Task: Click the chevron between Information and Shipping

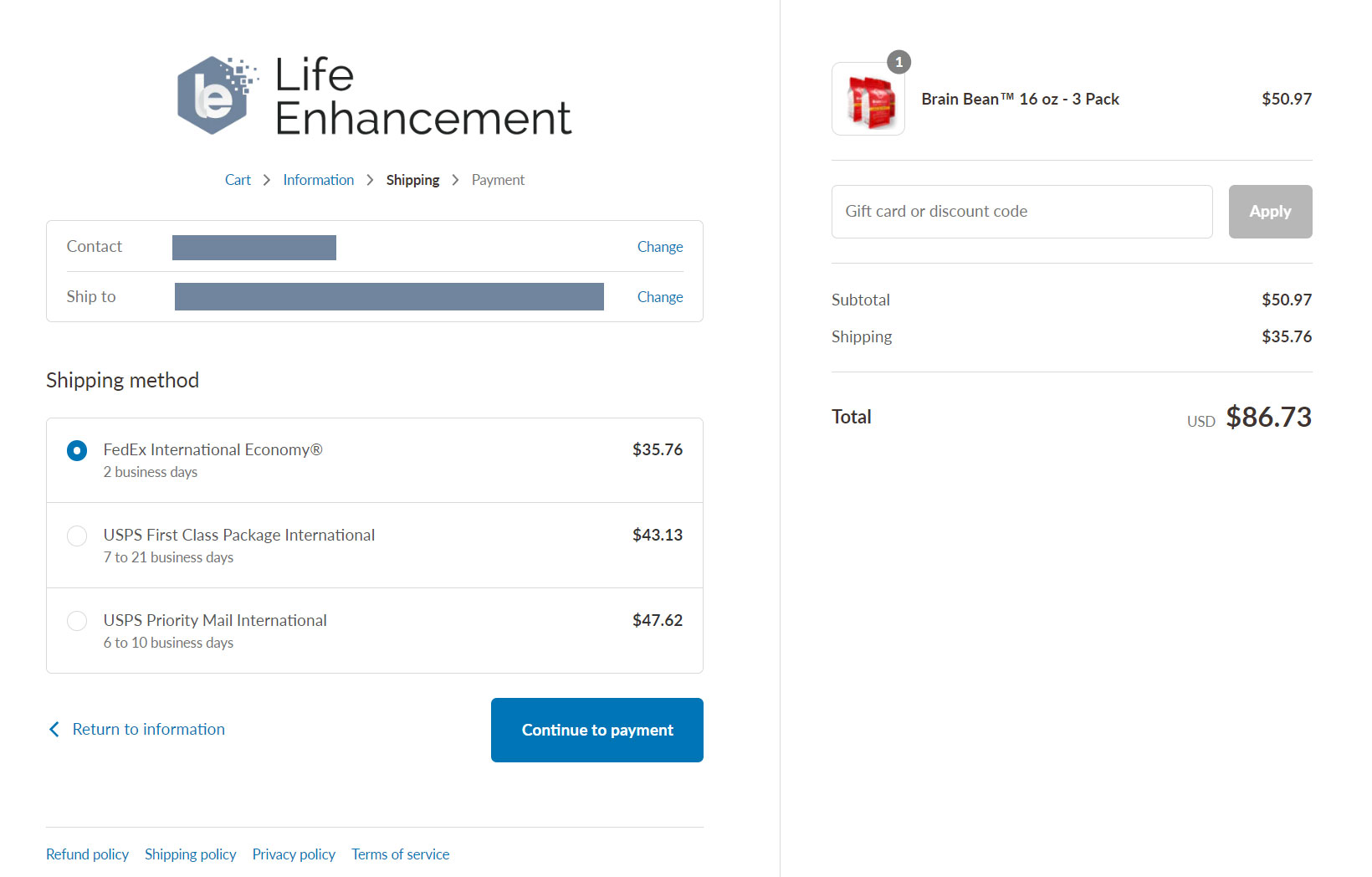Action: point(370,180)
